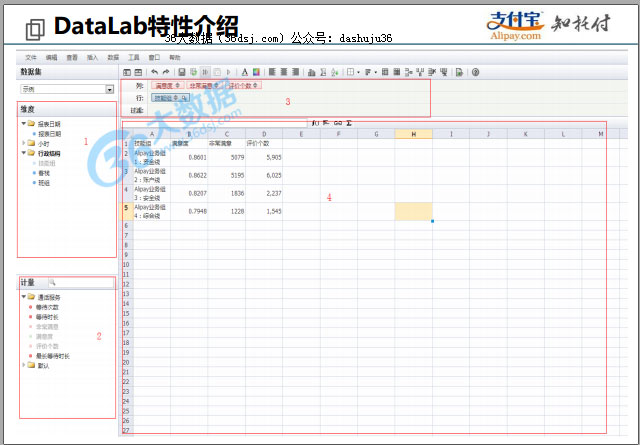The height and width of the screenshot is (445, 640).
Task: Select the greyed 技能组 dimension item
Action: coord(47,163)
